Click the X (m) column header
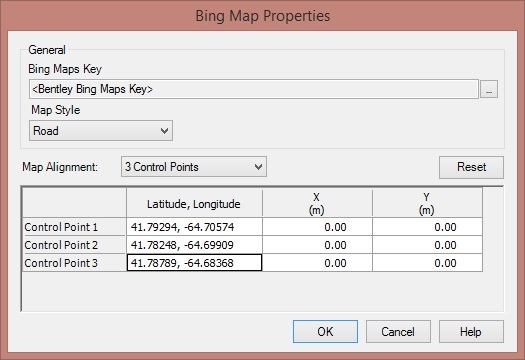The image size is (525, 360). pos(317,203)
